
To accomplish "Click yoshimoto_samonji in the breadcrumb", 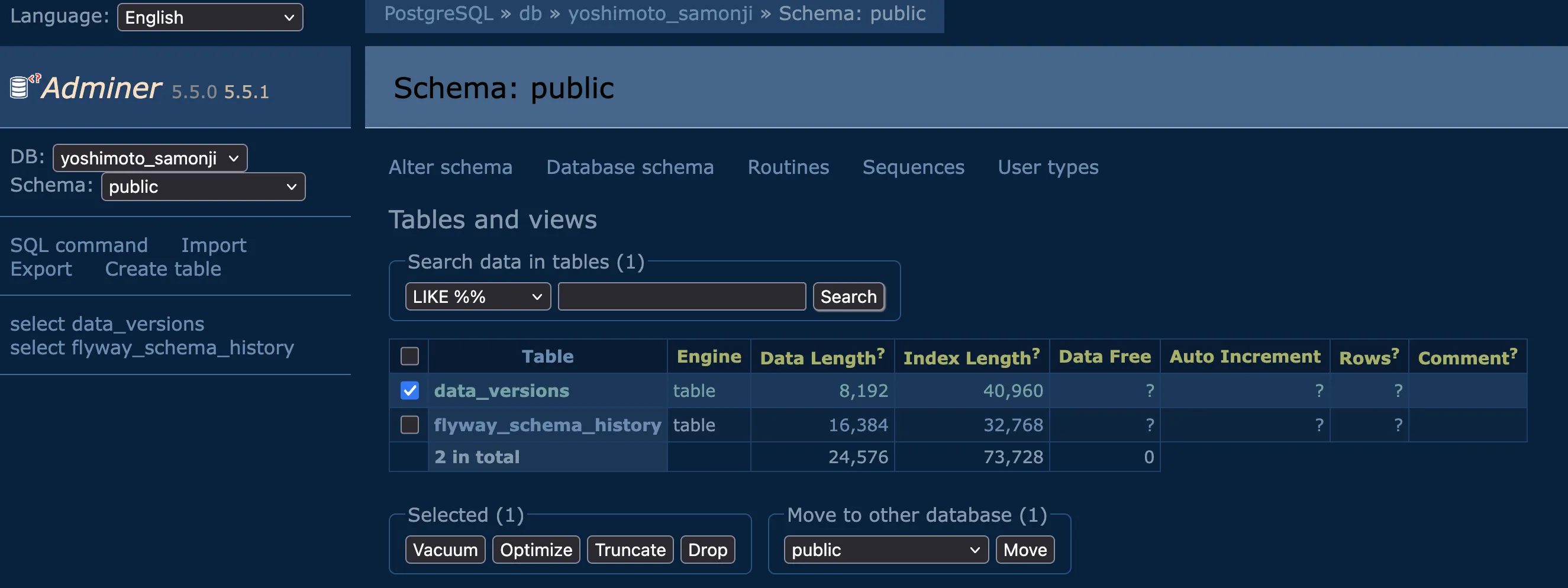I will [x=660, y=14].
